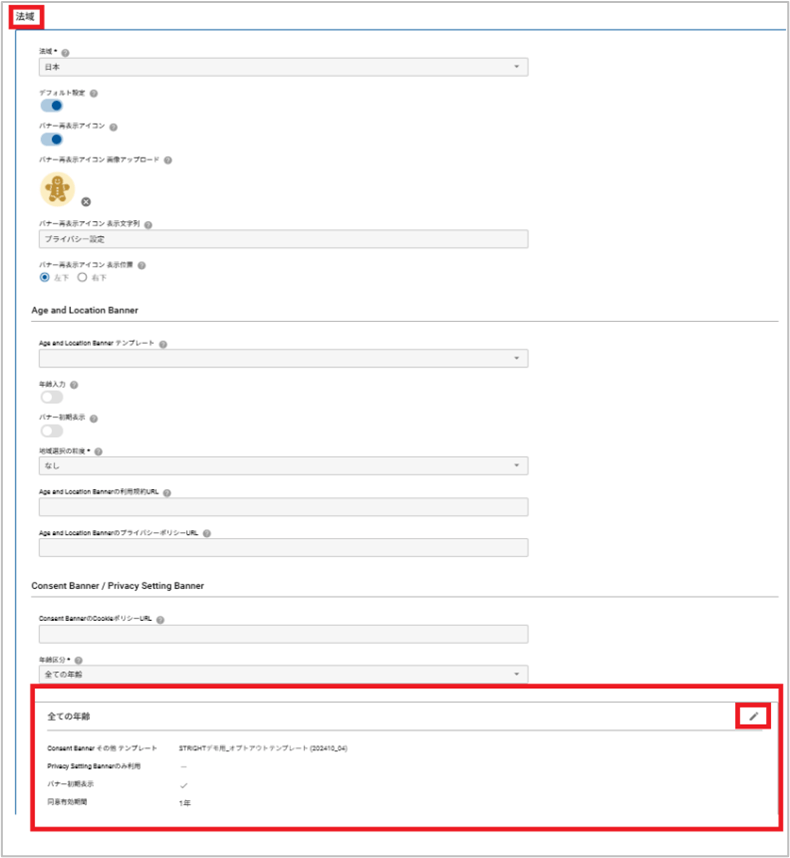Click help icon beside バナー再表示アイコン 表示位置
The image size is (790, 858).
[142, 265]
